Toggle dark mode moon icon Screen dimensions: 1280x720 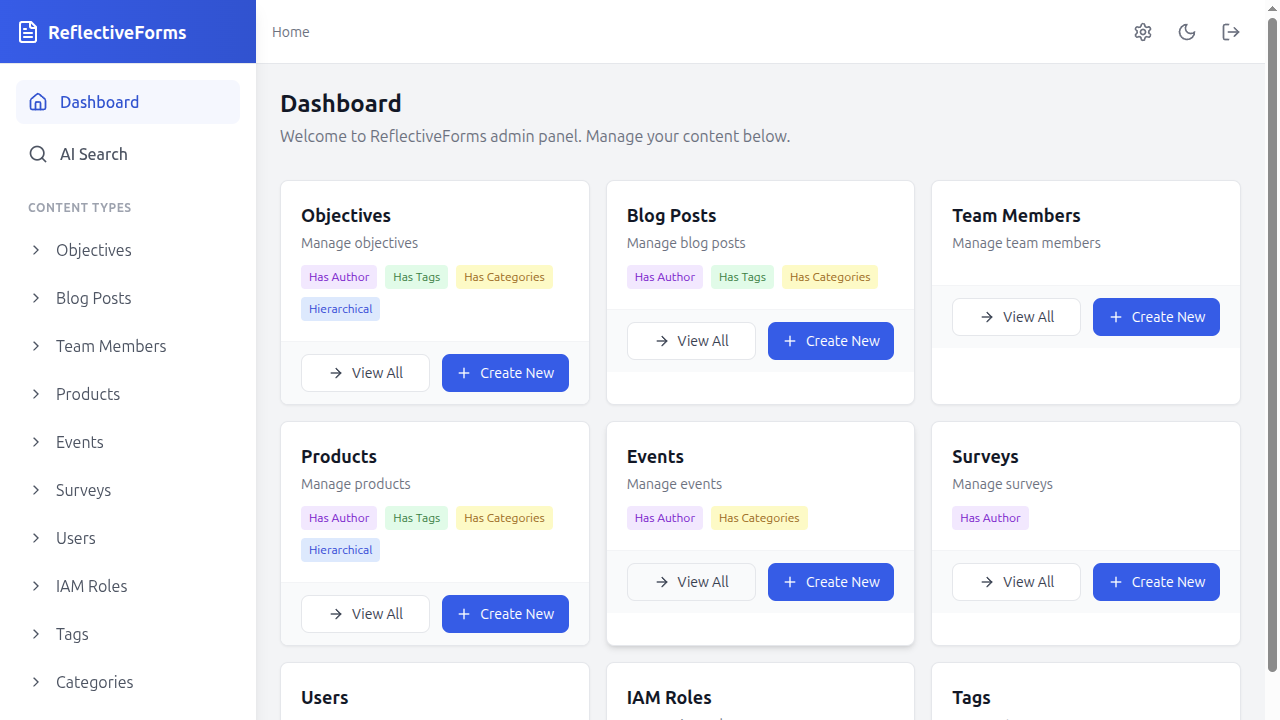tap(1187, 32)
